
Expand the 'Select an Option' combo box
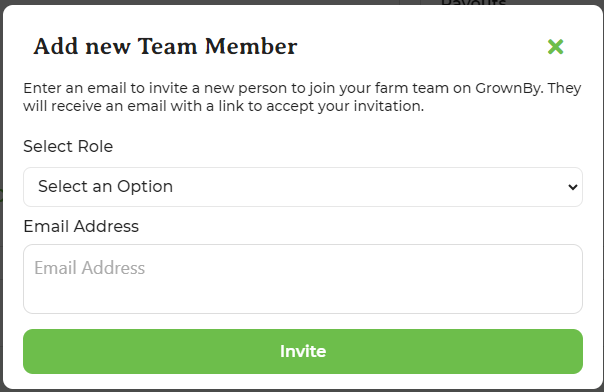[x=303, y=187]
